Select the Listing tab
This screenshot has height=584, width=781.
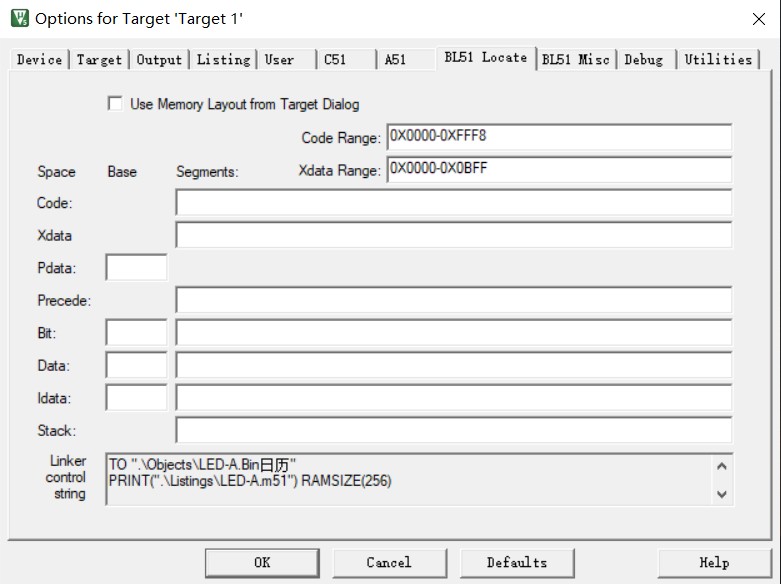tap(223, 60)
